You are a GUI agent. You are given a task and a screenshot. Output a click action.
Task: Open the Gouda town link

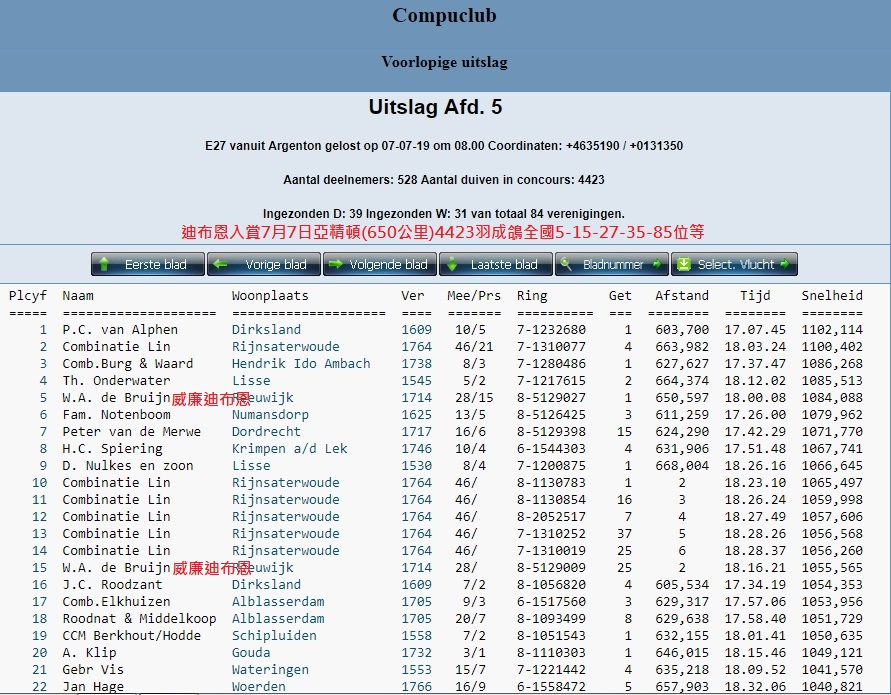tap(251, 653)
